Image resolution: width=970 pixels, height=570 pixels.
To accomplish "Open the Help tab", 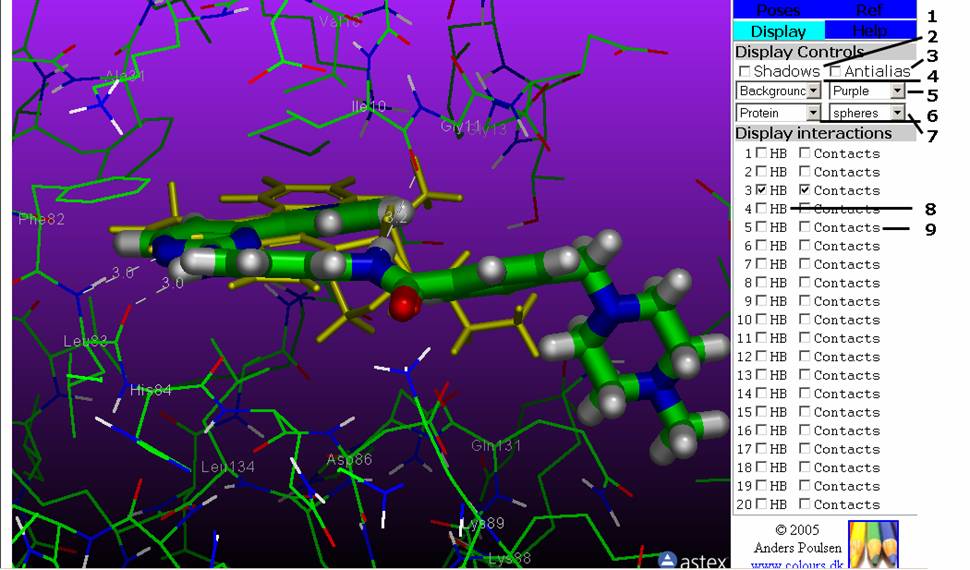I will (870, 30).
